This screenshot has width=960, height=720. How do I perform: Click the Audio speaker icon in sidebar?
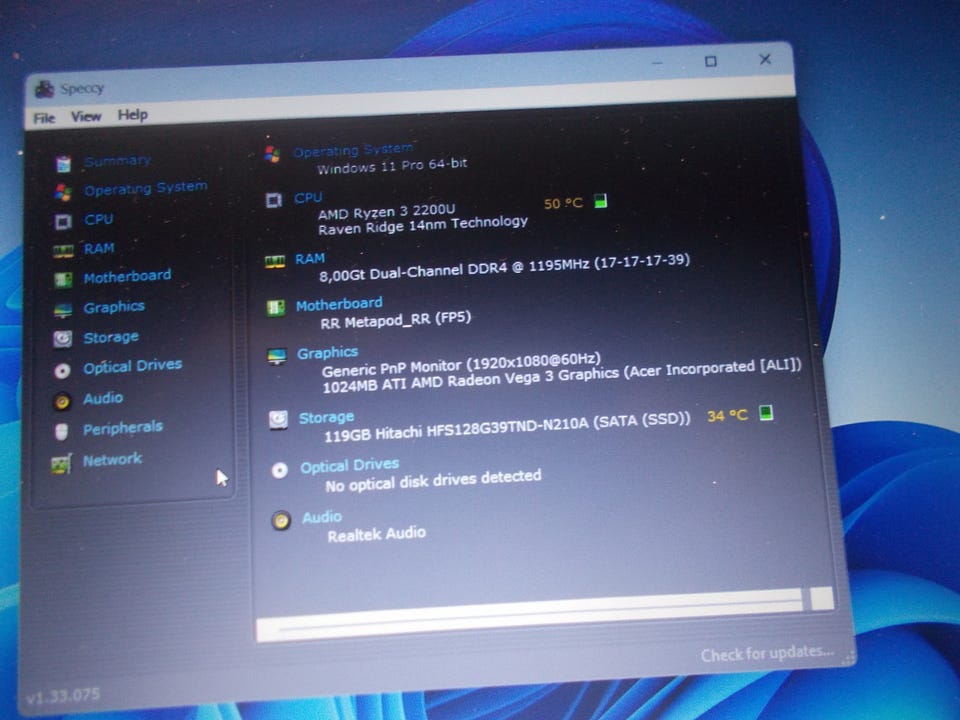(62, 401)
